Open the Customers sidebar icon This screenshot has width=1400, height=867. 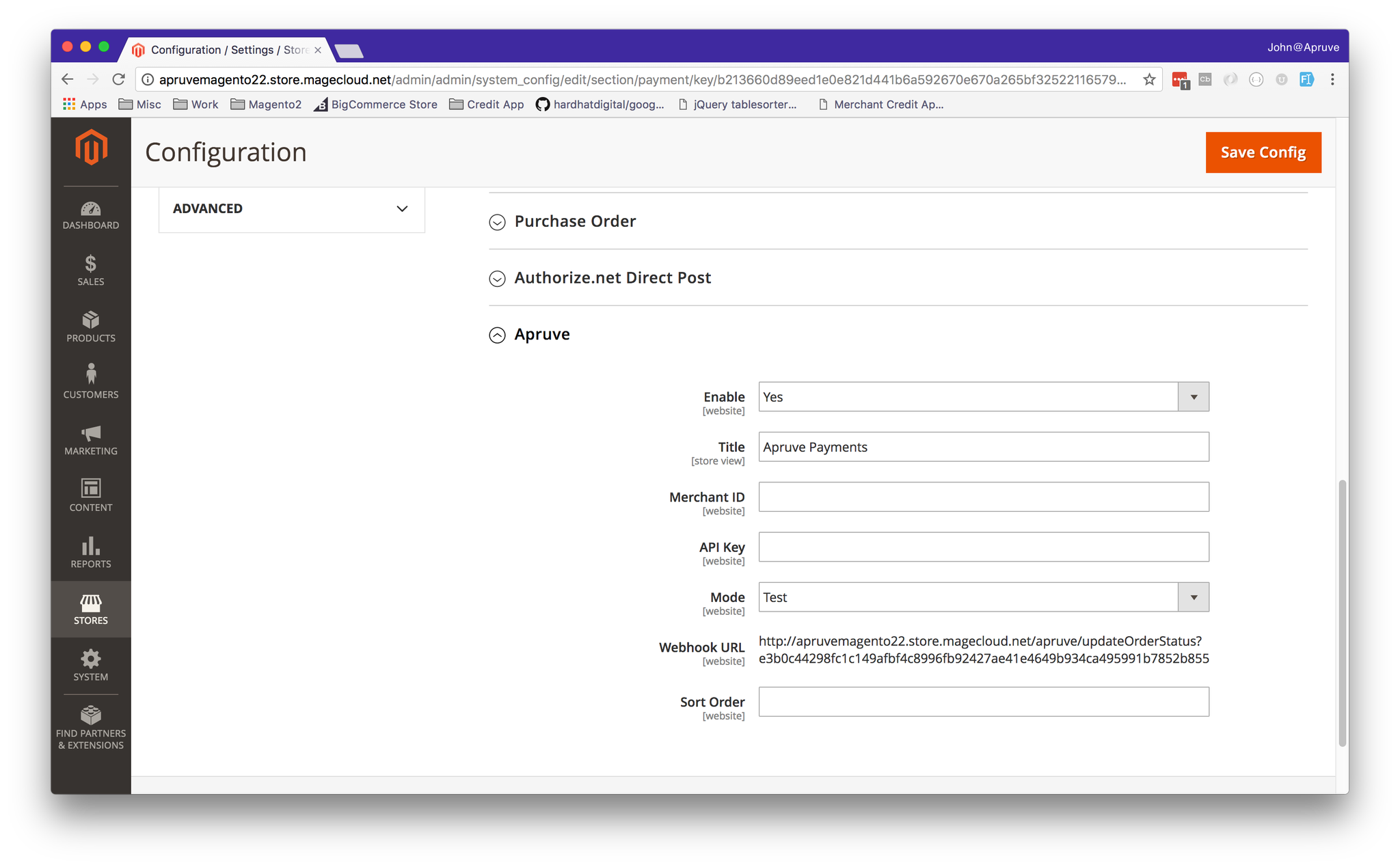coord(90,375)
